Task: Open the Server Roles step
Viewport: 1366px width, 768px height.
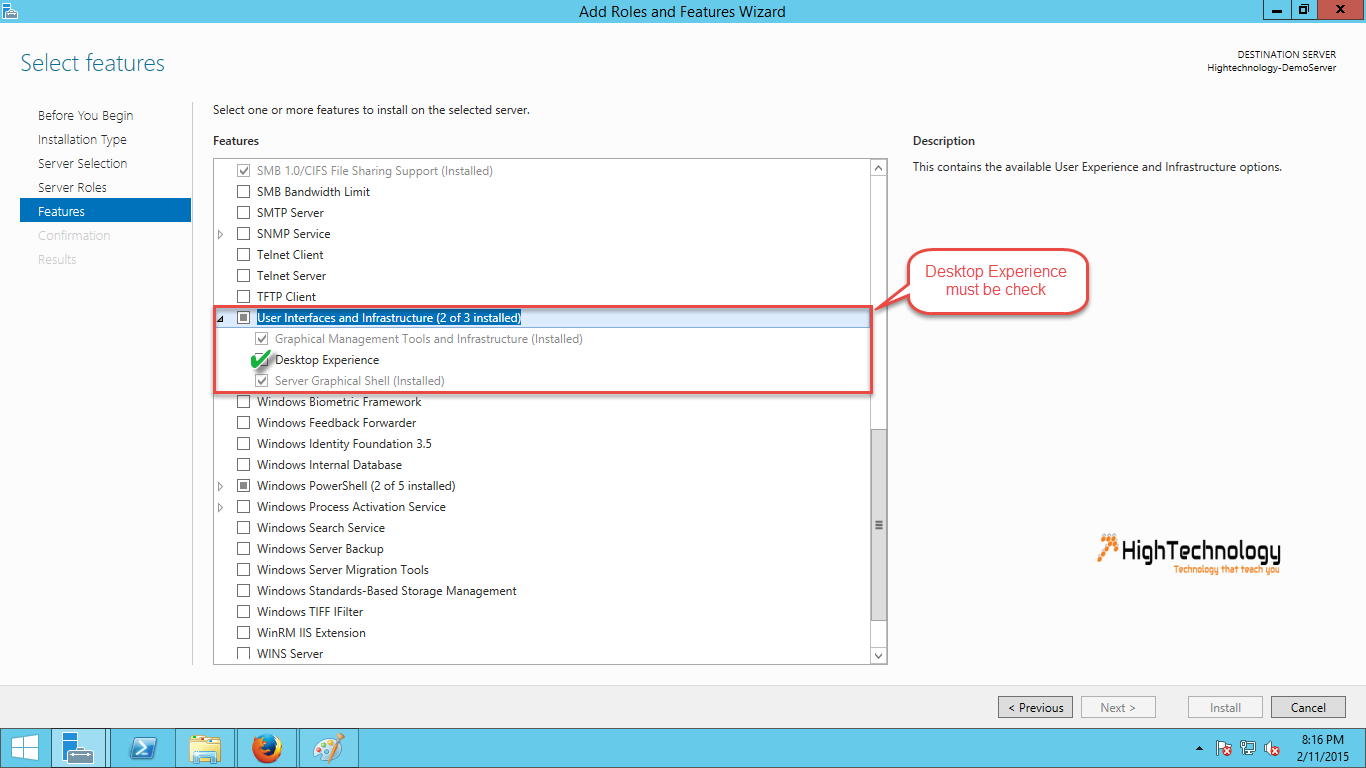Action: click(72, 188)
